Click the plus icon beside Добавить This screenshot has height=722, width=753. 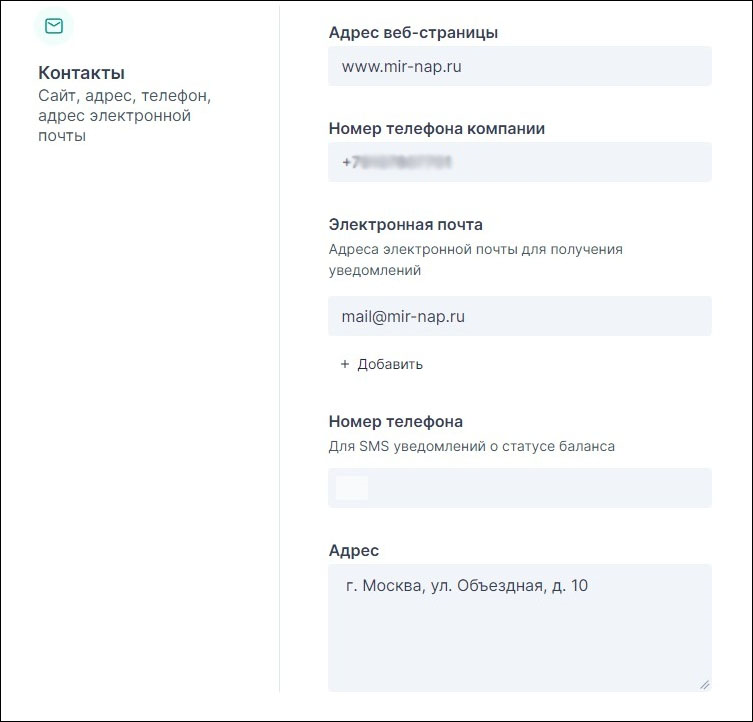pyautogui.click(x=345, y=364)
